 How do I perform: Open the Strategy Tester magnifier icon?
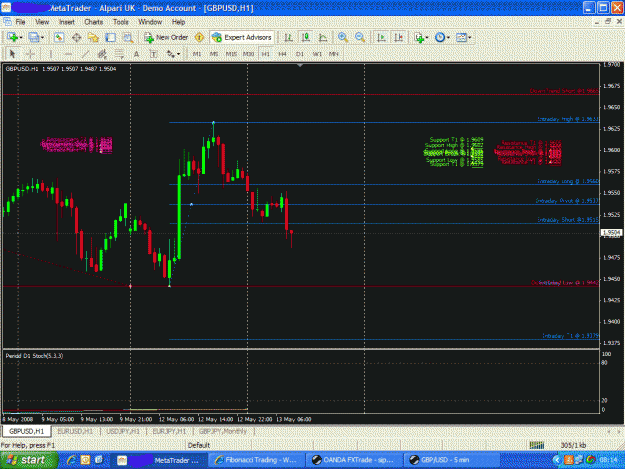(128, 37)
